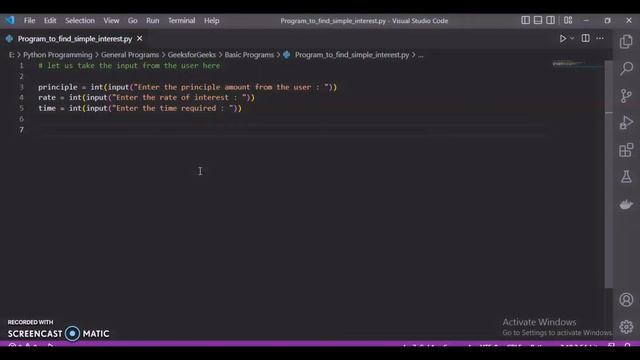Toggle the primary side bar layout icon
The image size is (640, 360).
525,20
